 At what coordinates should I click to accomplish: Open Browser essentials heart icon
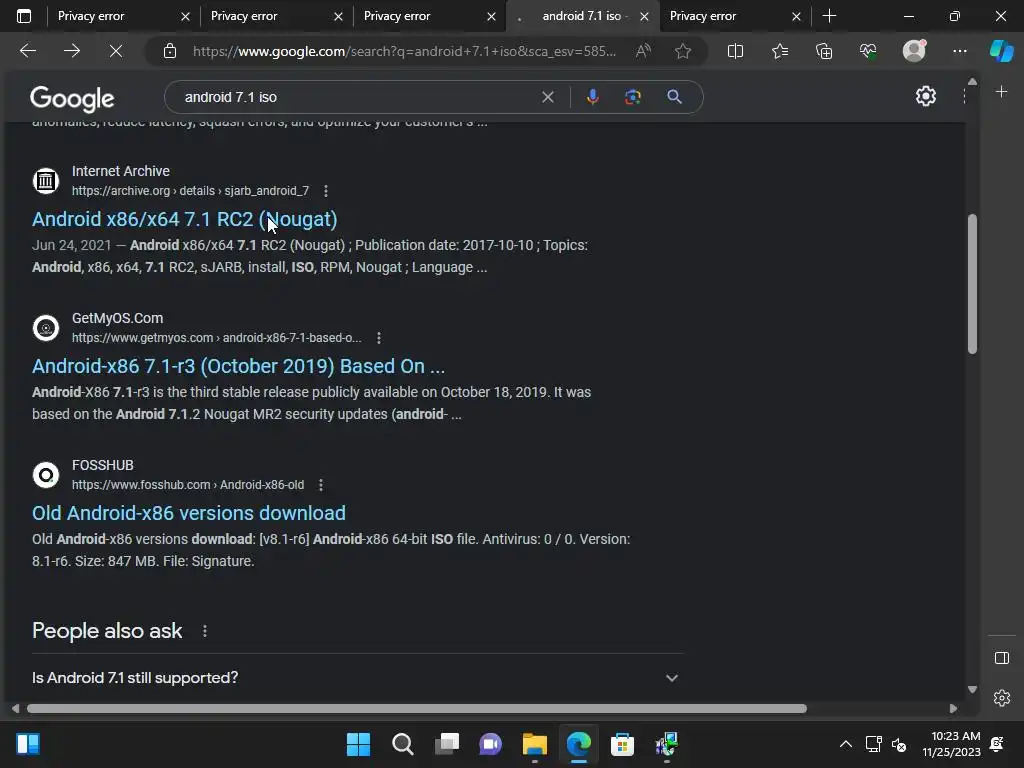click(869, 51)
